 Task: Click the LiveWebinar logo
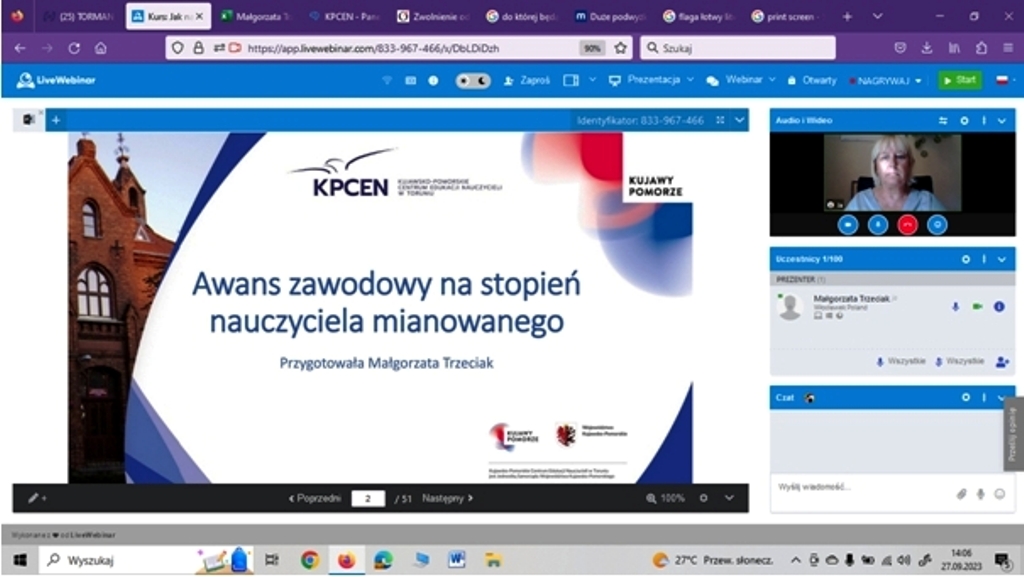[x=56, y=80]
